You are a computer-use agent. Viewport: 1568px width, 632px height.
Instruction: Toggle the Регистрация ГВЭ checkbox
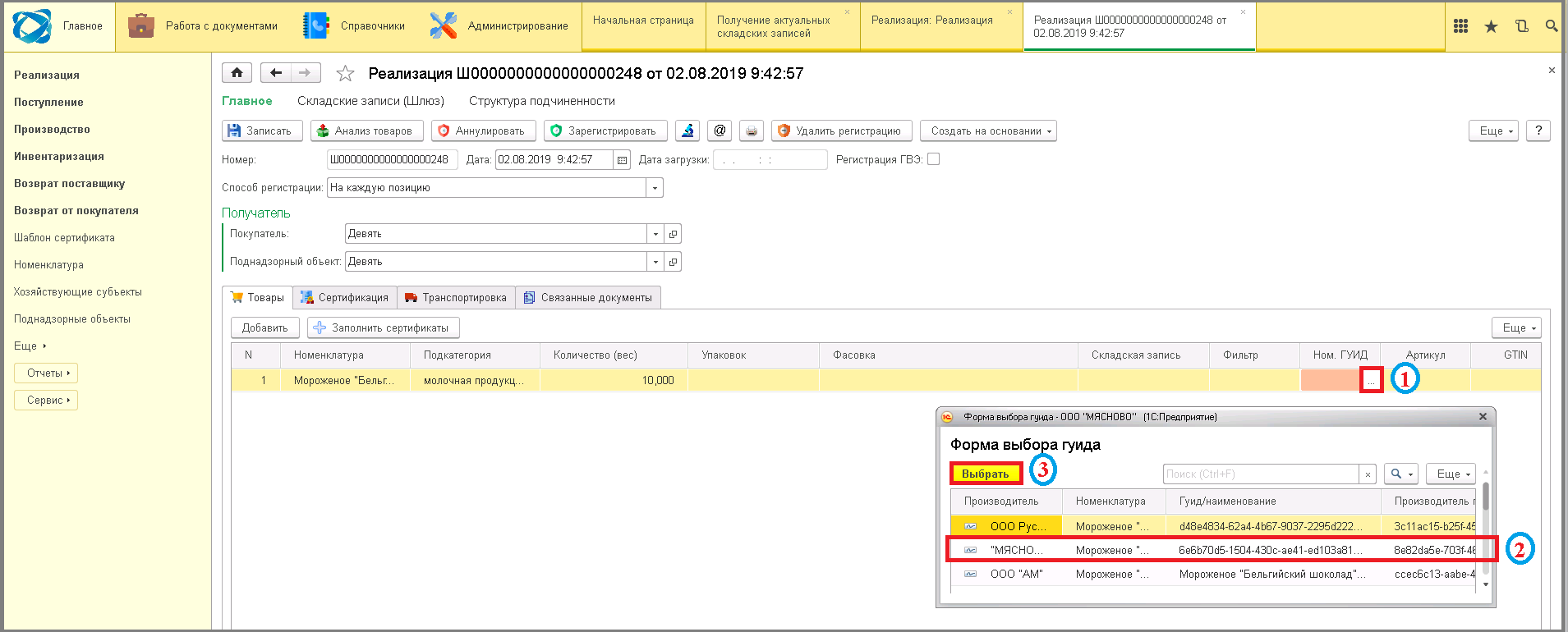(x=933, y=159)
